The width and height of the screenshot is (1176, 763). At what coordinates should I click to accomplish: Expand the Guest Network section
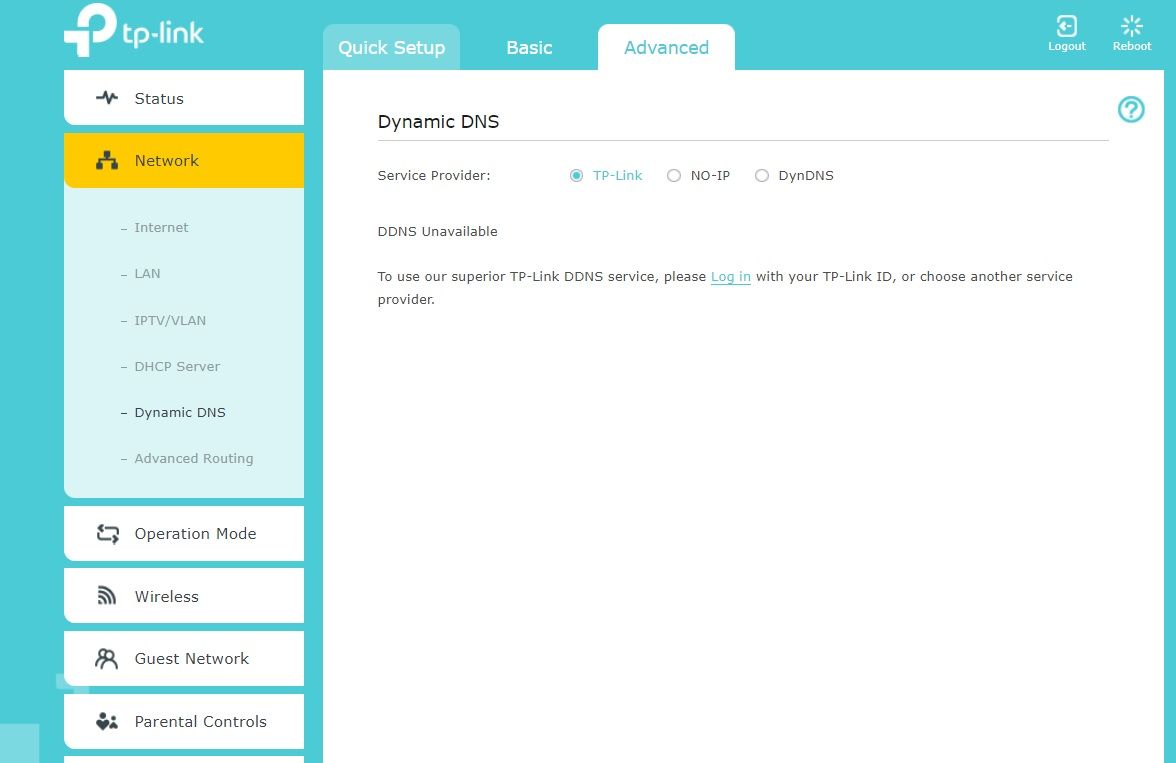[184, 658]
